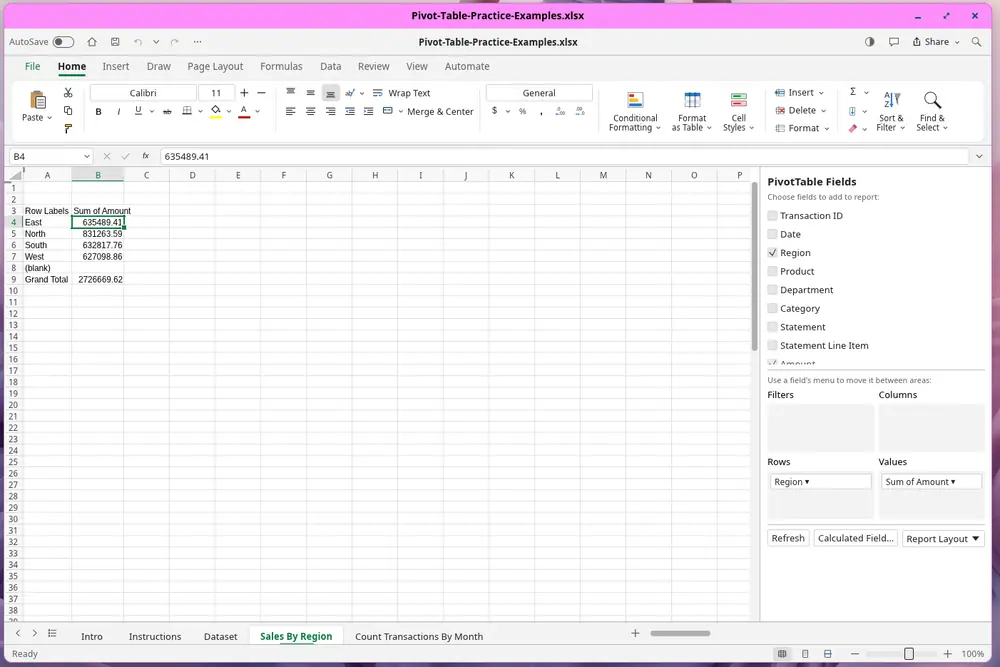1000x667 pixels.
Task: Check the Date field checkbox
Action: (772, 234)
